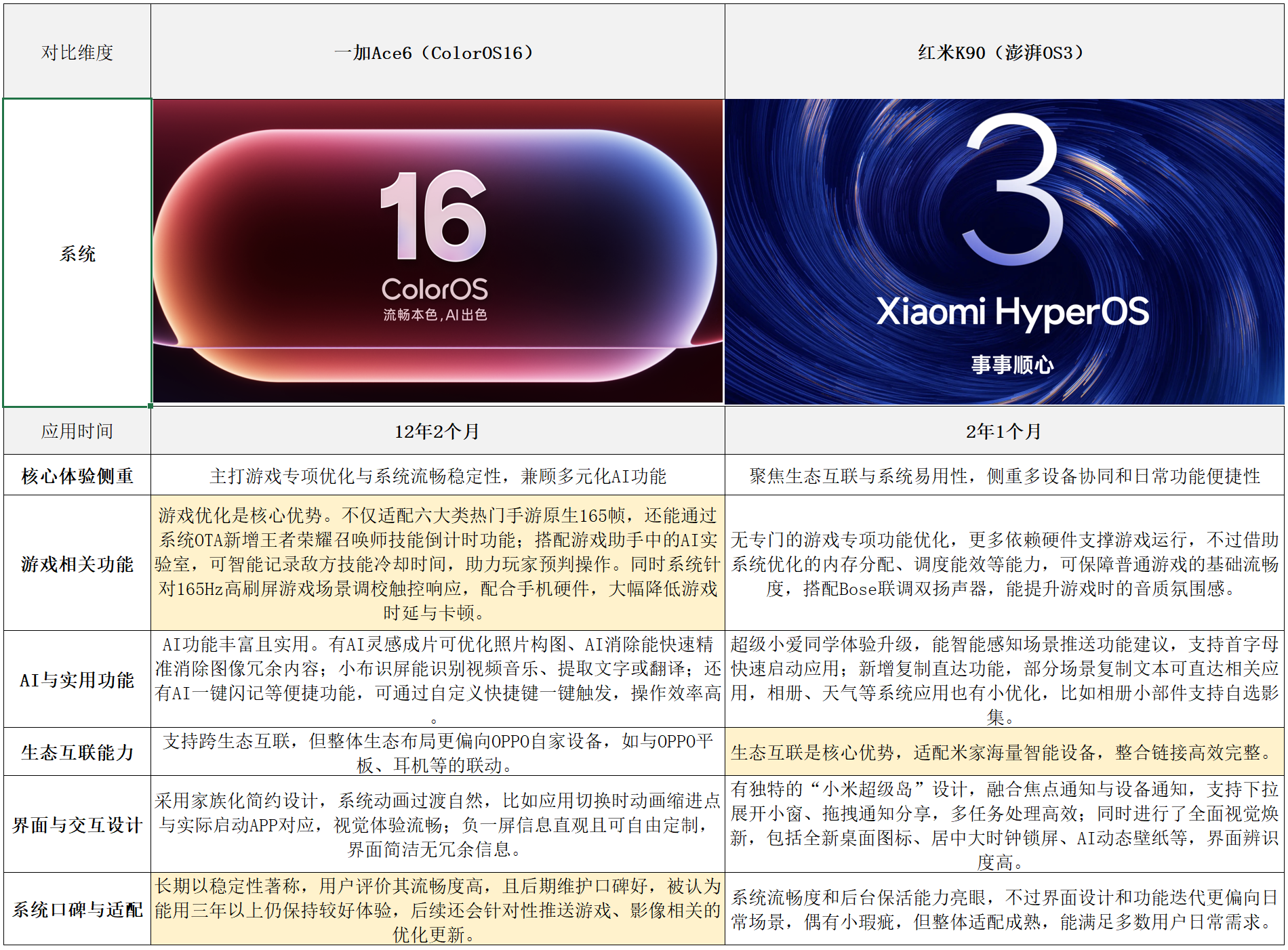Click the Xiaomi HyperOS 3 banner image

1004,252
